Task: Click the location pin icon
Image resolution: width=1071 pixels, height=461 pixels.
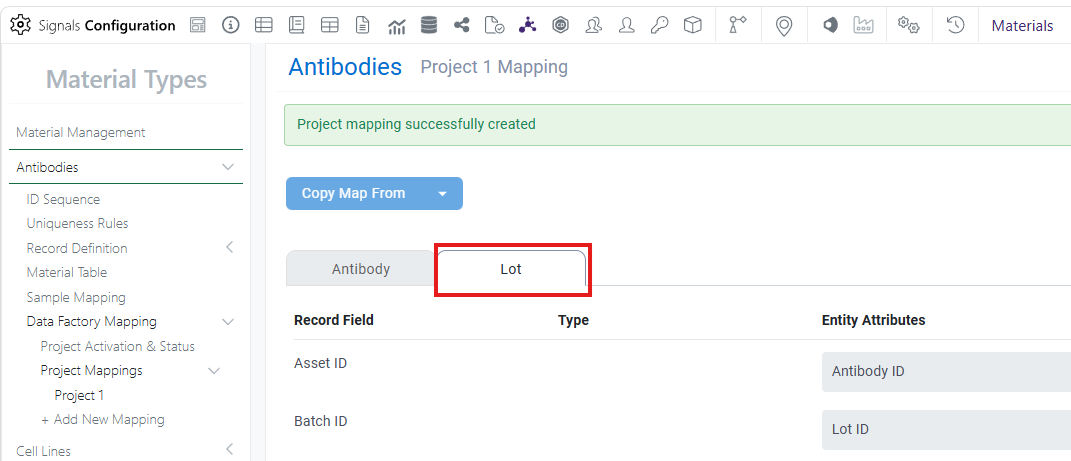Action: [784, 26]
